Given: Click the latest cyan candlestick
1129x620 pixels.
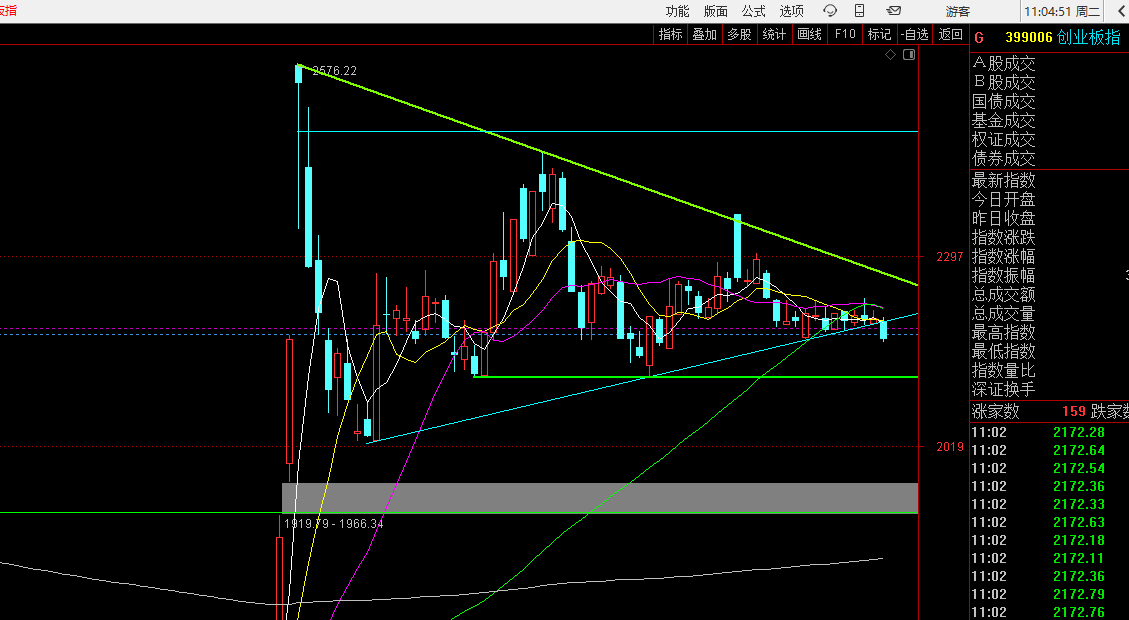Looking at the screenshot, I should click(883, 330).
